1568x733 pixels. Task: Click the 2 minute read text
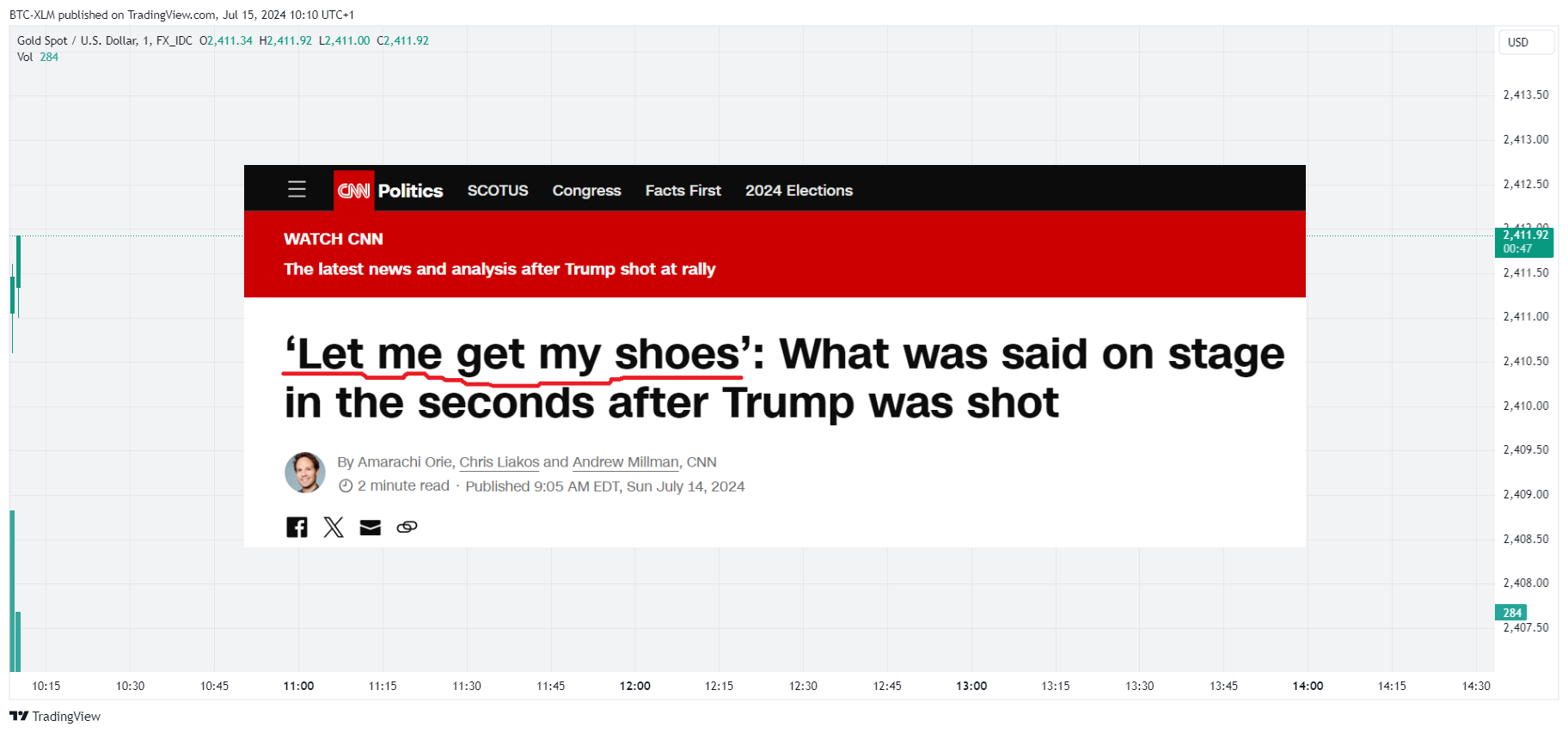(x=403, y=486)
